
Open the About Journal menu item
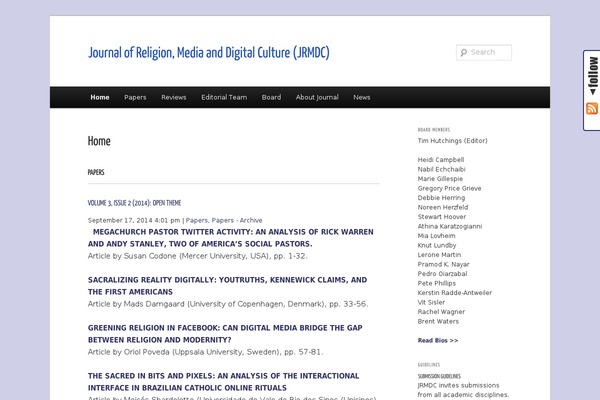(x=317, y=97)
